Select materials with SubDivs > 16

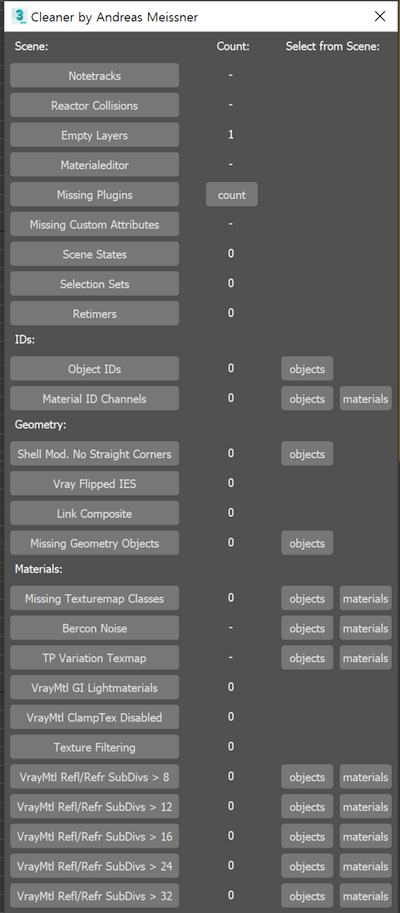366,836
